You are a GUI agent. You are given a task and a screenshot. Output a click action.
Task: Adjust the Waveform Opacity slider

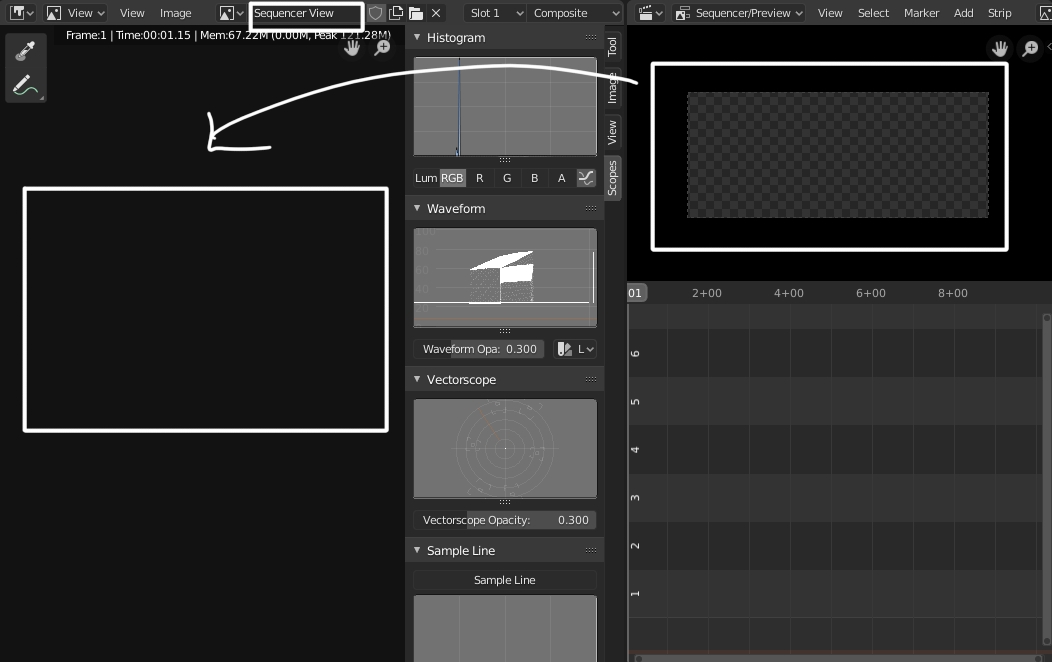point(479,349)
